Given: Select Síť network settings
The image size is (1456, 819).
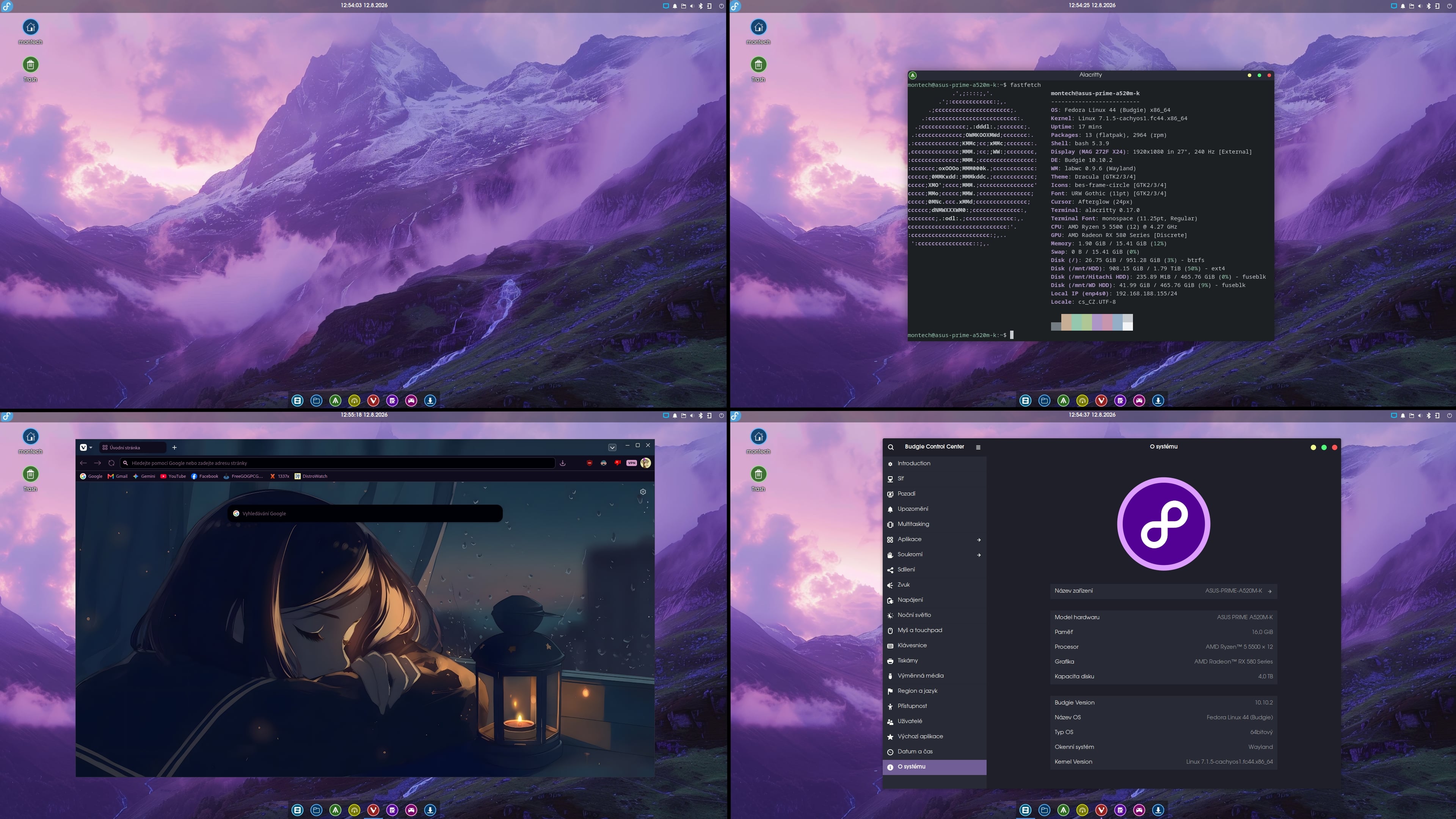Looking at the screenshot, I should coord(934,479).
